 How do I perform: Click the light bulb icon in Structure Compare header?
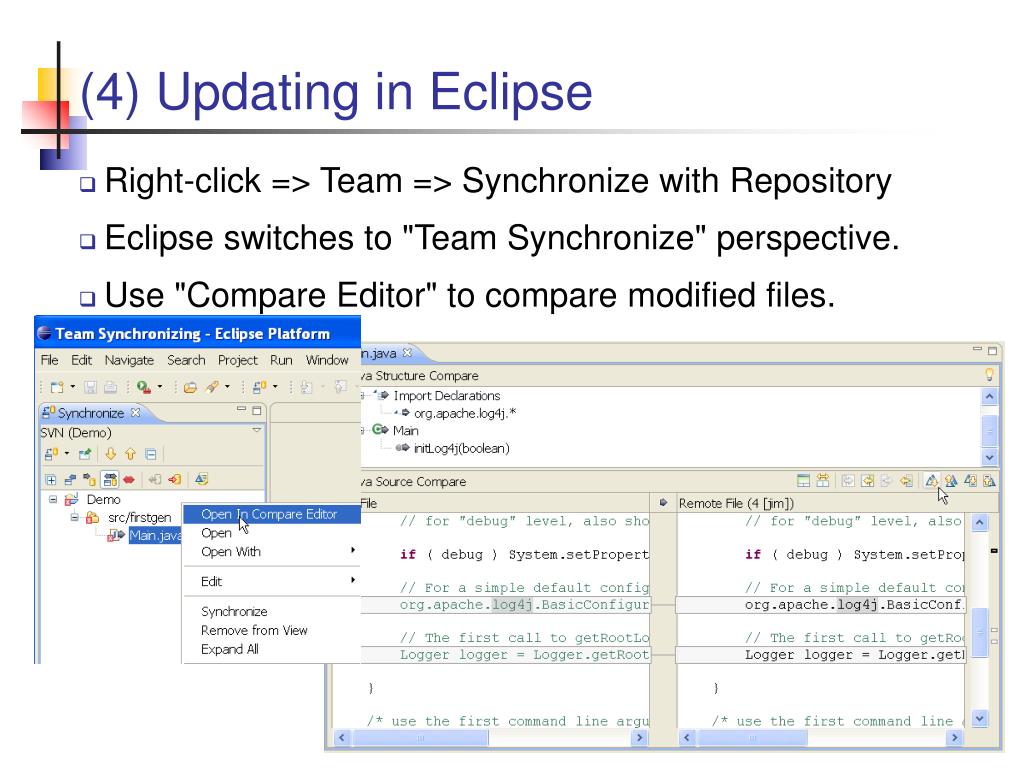click(989, 375)
